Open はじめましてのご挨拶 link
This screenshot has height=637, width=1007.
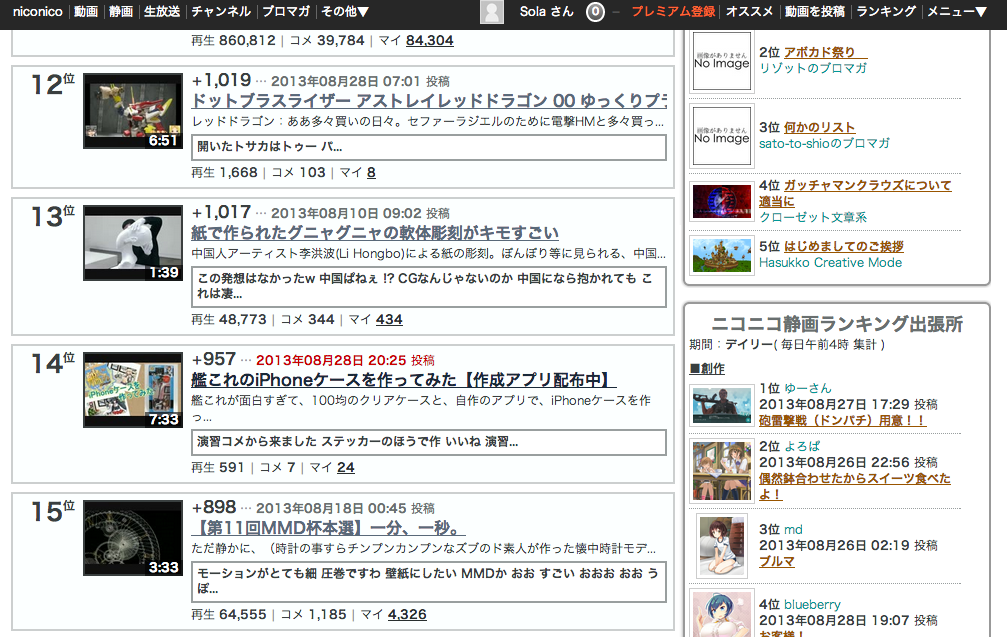point(843,247)
